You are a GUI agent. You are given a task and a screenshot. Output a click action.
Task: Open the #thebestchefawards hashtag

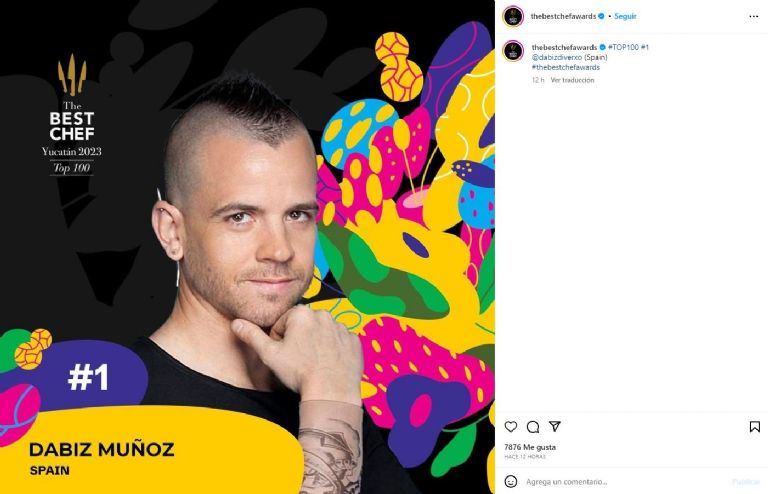point(566,67)
